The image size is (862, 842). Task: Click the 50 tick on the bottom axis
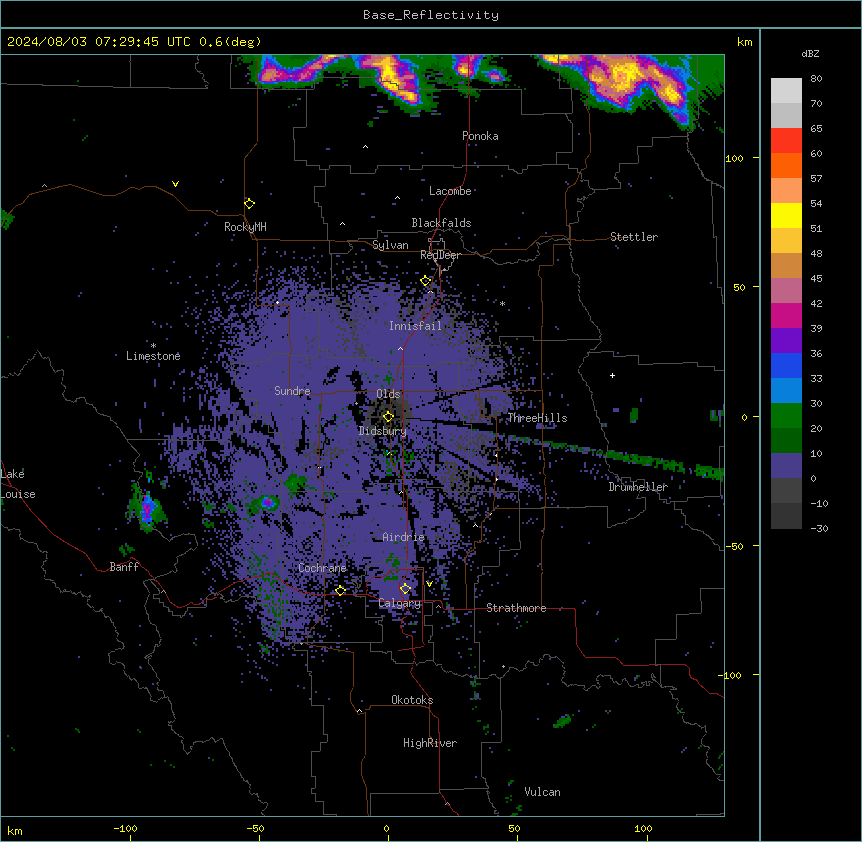(514, 828)
